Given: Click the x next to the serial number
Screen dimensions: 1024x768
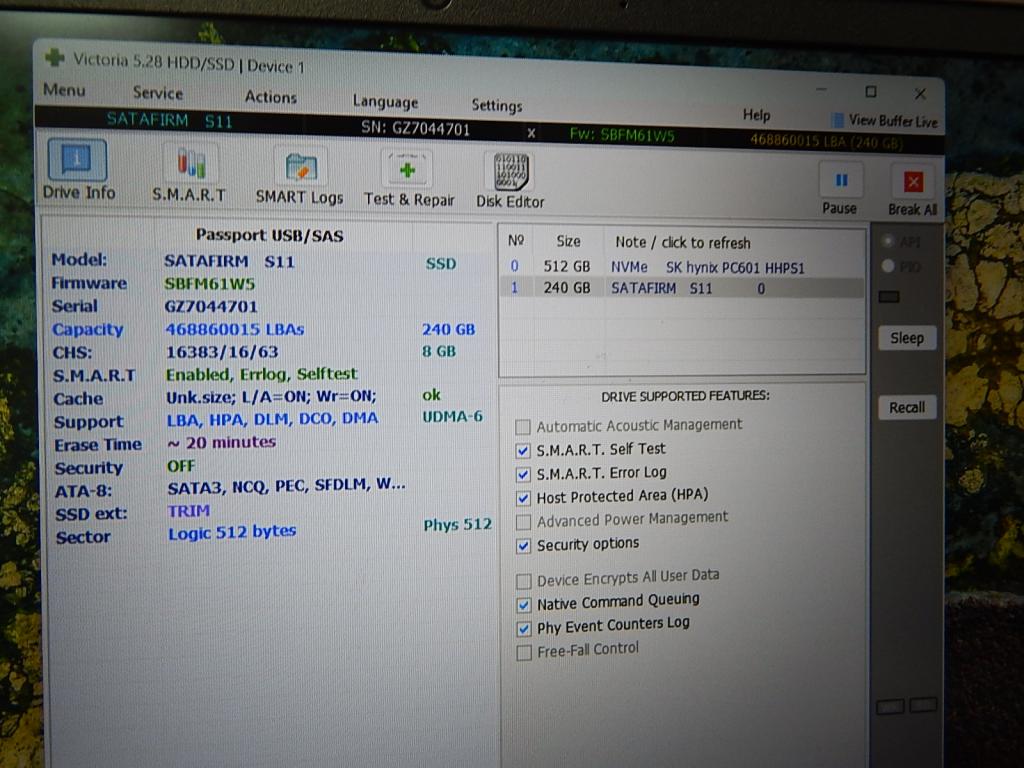Looking at the screenshot, I should click(531, 133).
